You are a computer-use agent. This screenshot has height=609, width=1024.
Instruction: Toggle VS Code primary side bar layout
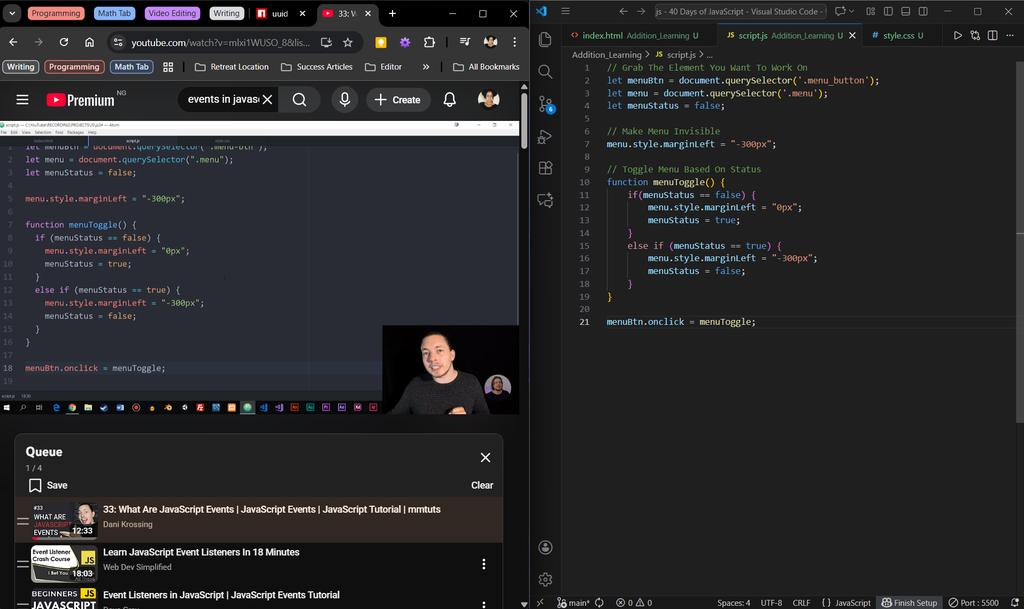888,12
